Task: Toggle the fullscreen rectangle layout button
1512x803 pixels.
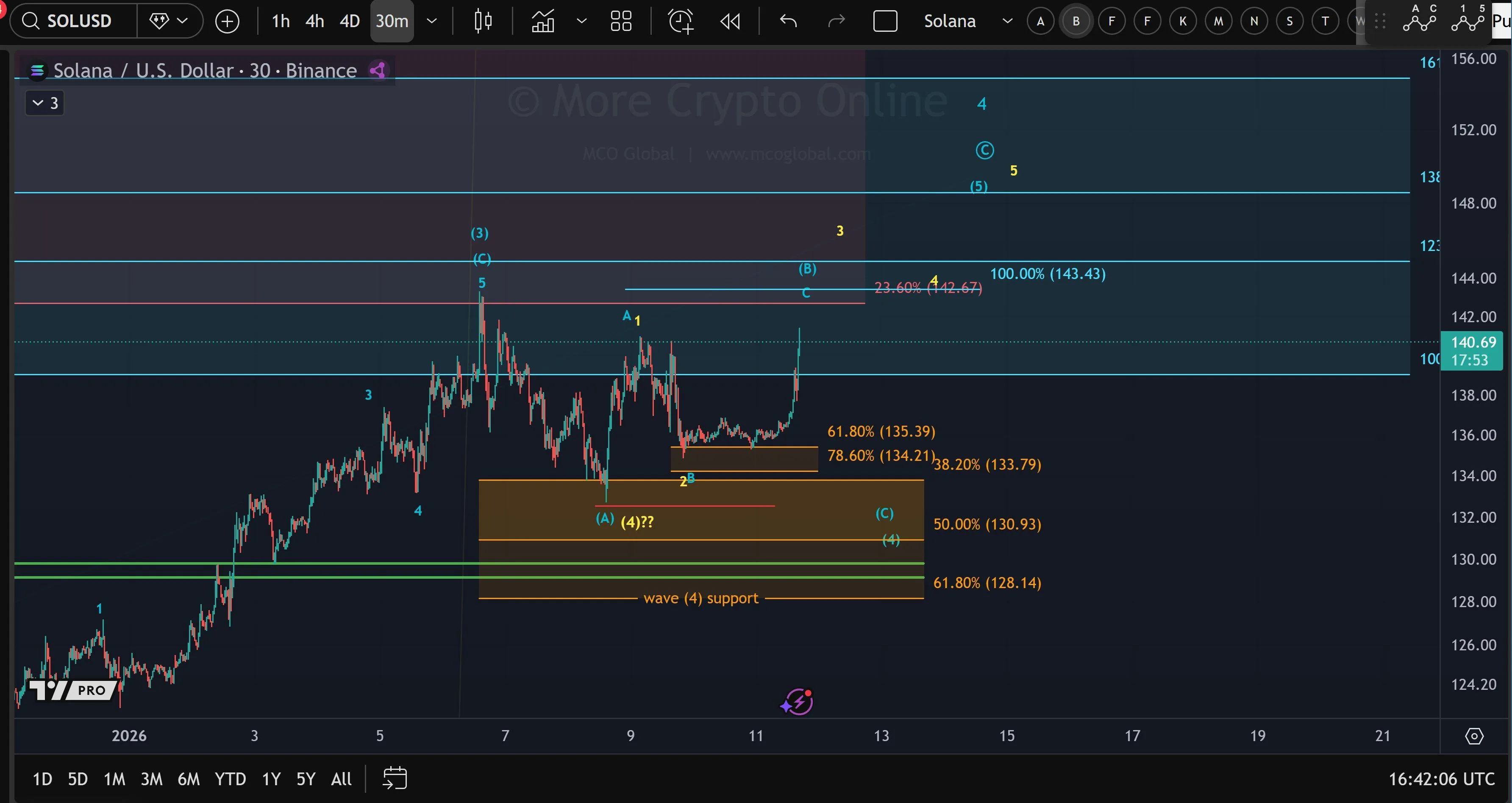Action: click(x=884, y=21)
